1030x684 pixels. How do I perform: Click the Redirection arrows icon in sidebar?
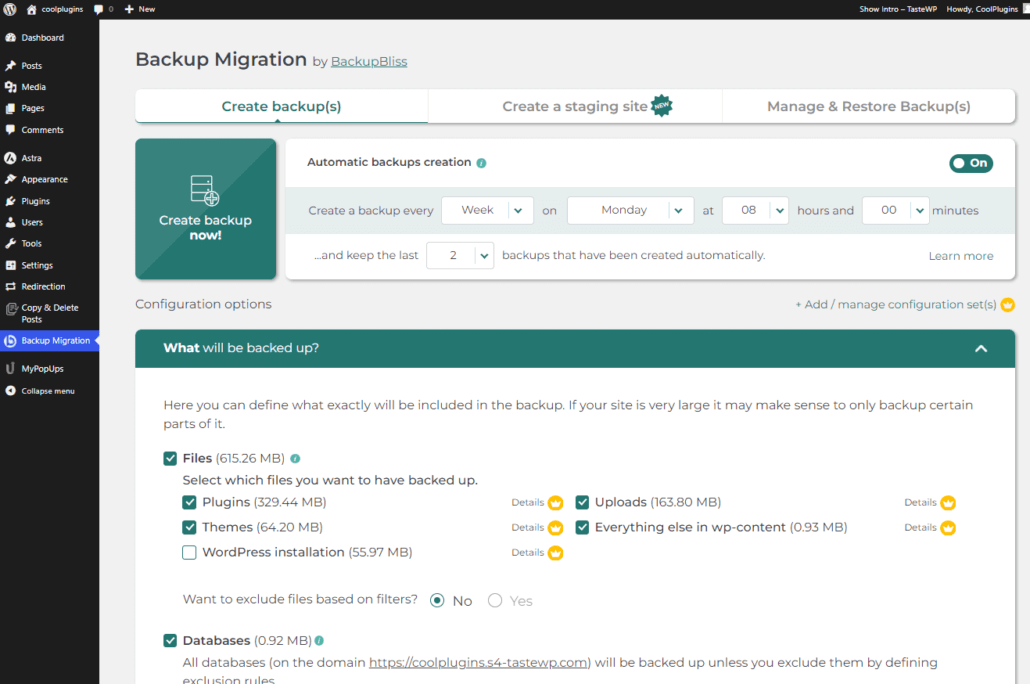[x=11, y=286]
